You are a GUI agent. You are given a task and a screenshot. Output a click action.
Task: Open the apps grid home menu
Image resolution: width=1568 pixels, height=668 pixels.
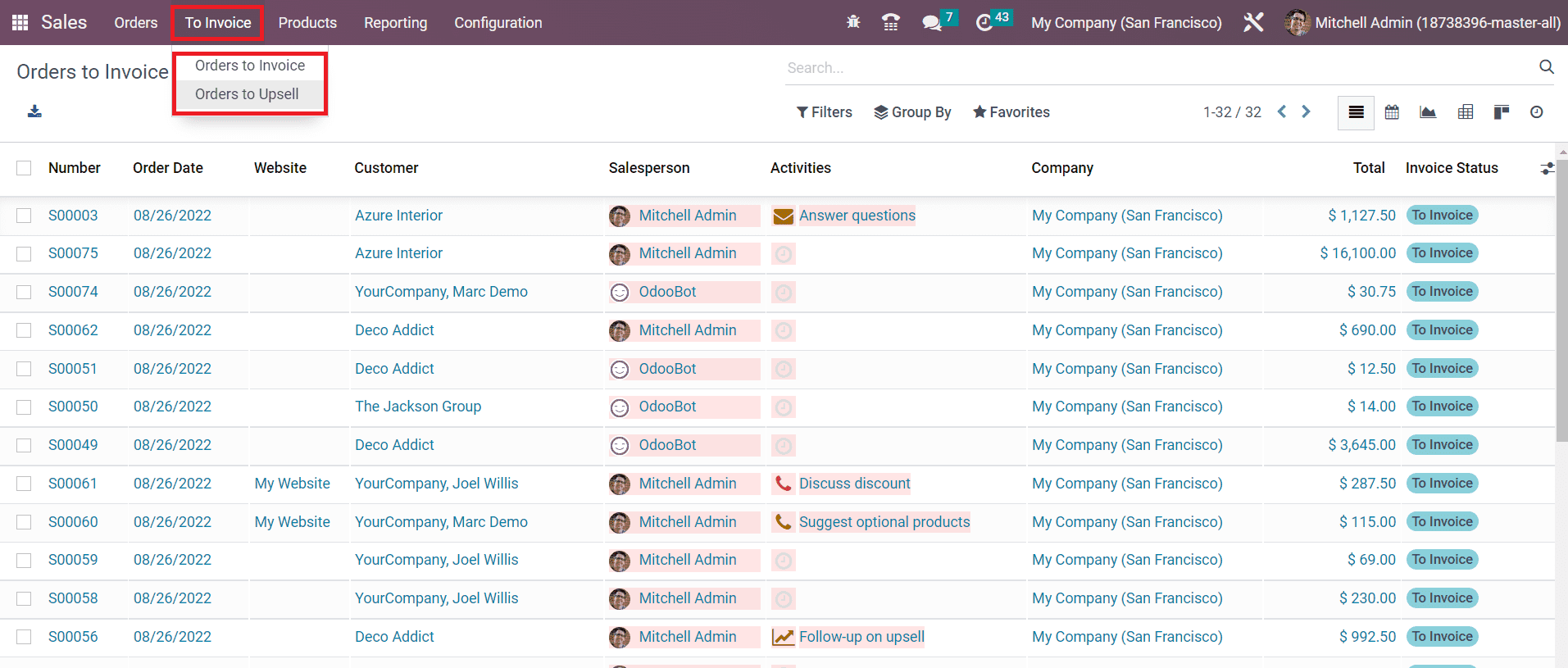tap(20, 23)
